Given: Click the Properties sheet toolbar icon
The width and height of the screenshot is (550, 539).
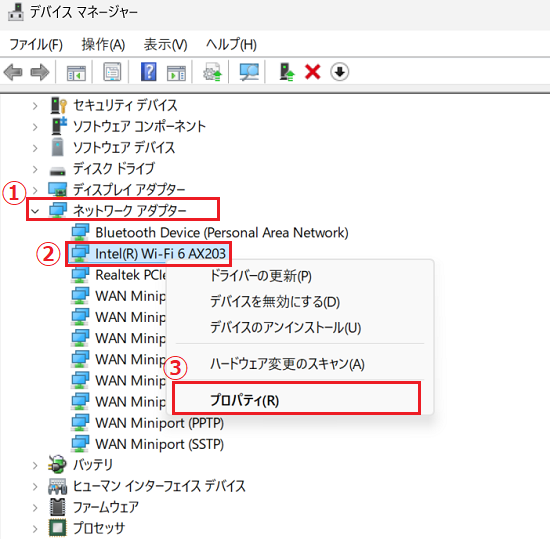Looking at the screenshot, I should pos(112,72).
